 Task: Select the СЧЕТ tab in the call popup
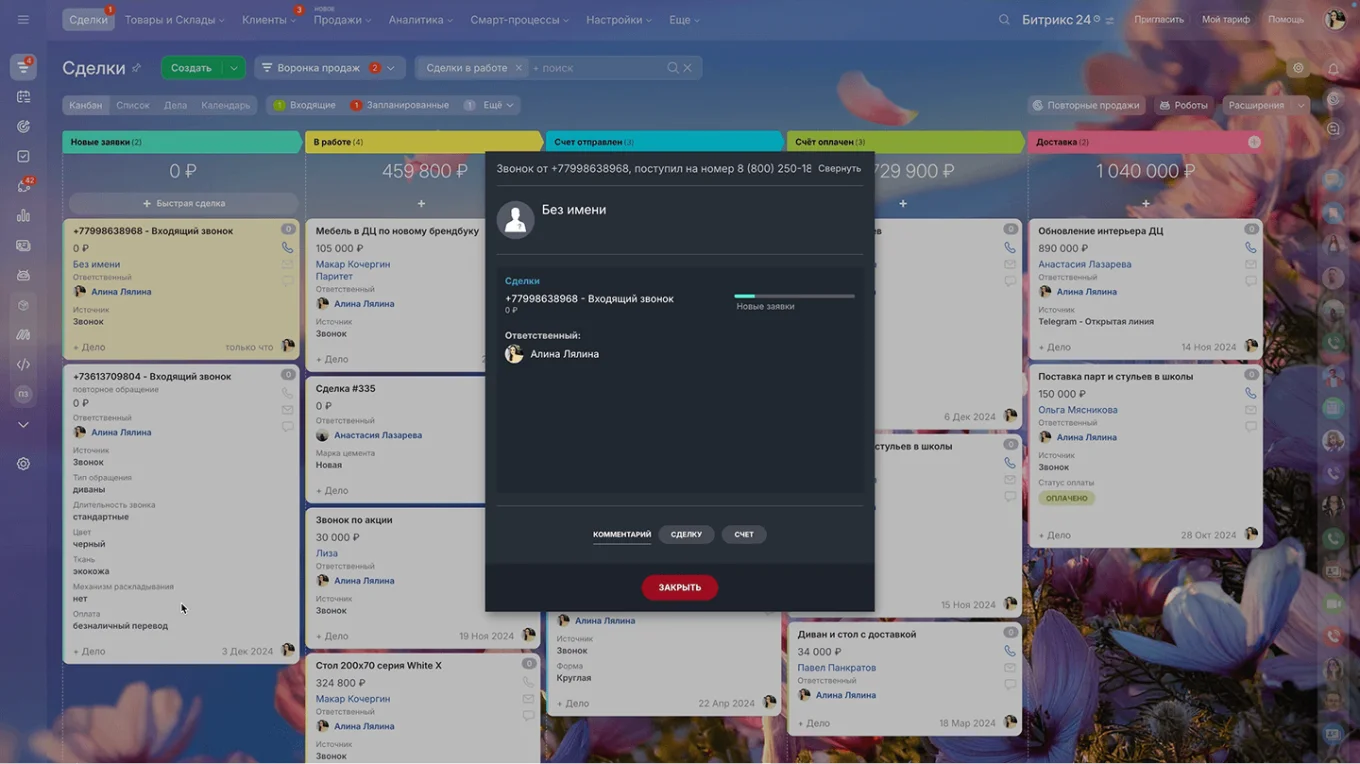[x=743, y=534]
